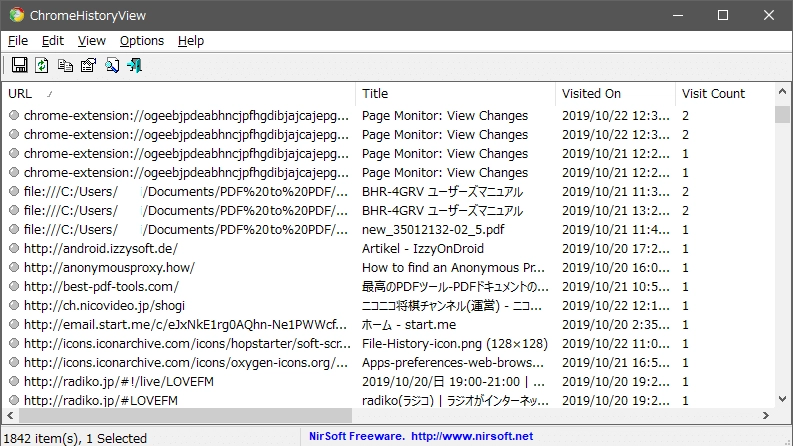Sort by the URL column header
Screen dimensions: 793x446
tap(179, 94)
